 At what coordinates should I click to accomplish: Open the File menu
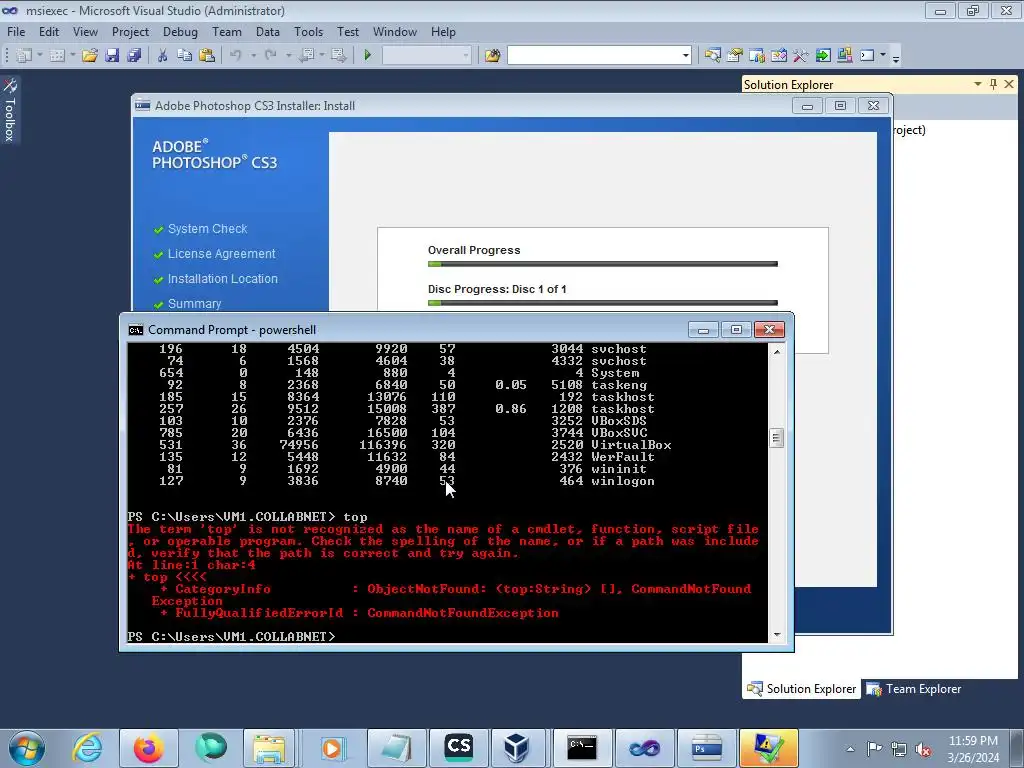pyautogui.click(x=16, y=31)
